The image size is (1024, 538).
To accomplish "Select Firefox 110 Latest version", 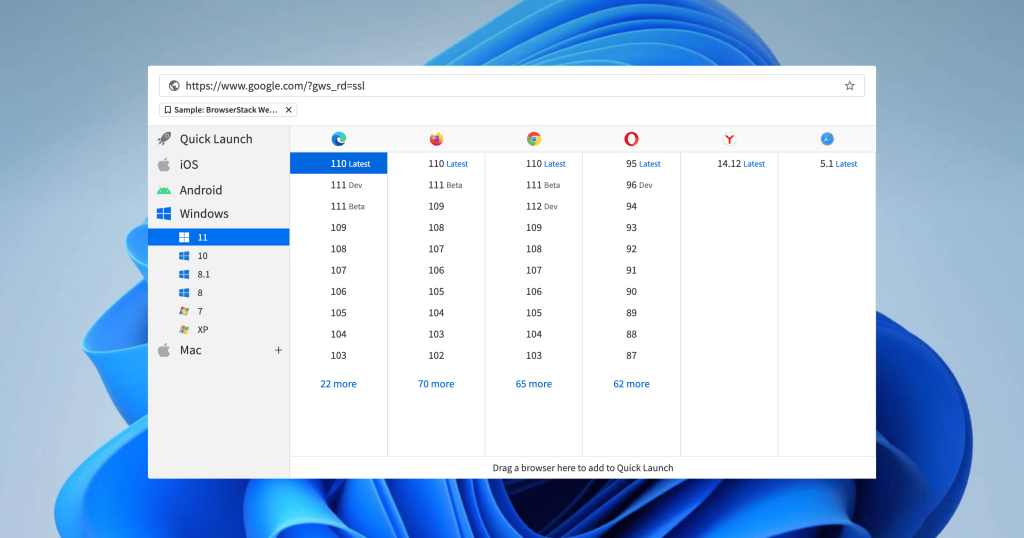I will point(447,164).
